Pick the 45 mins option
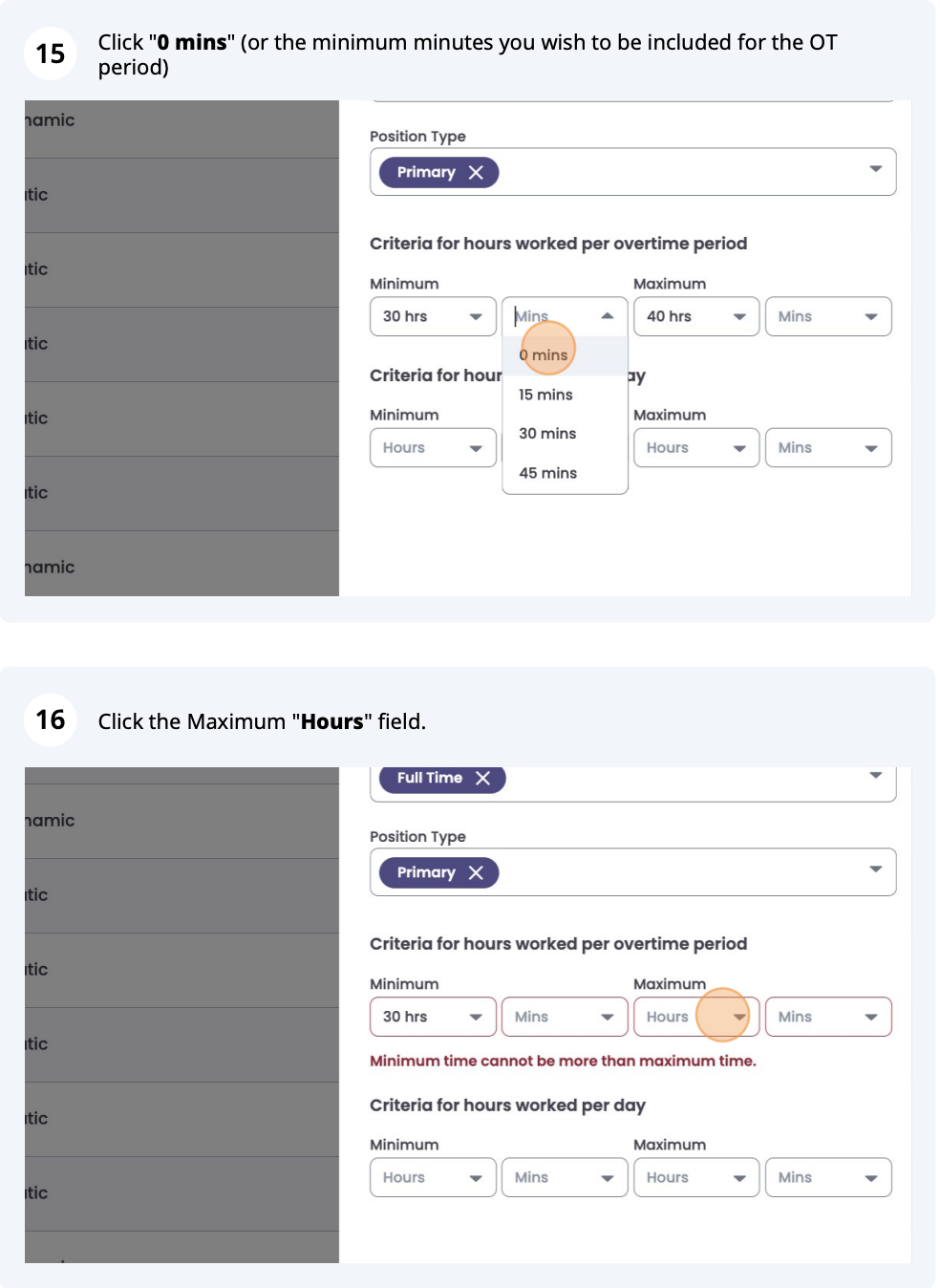 pyautogui.click(x=547, y=473)
